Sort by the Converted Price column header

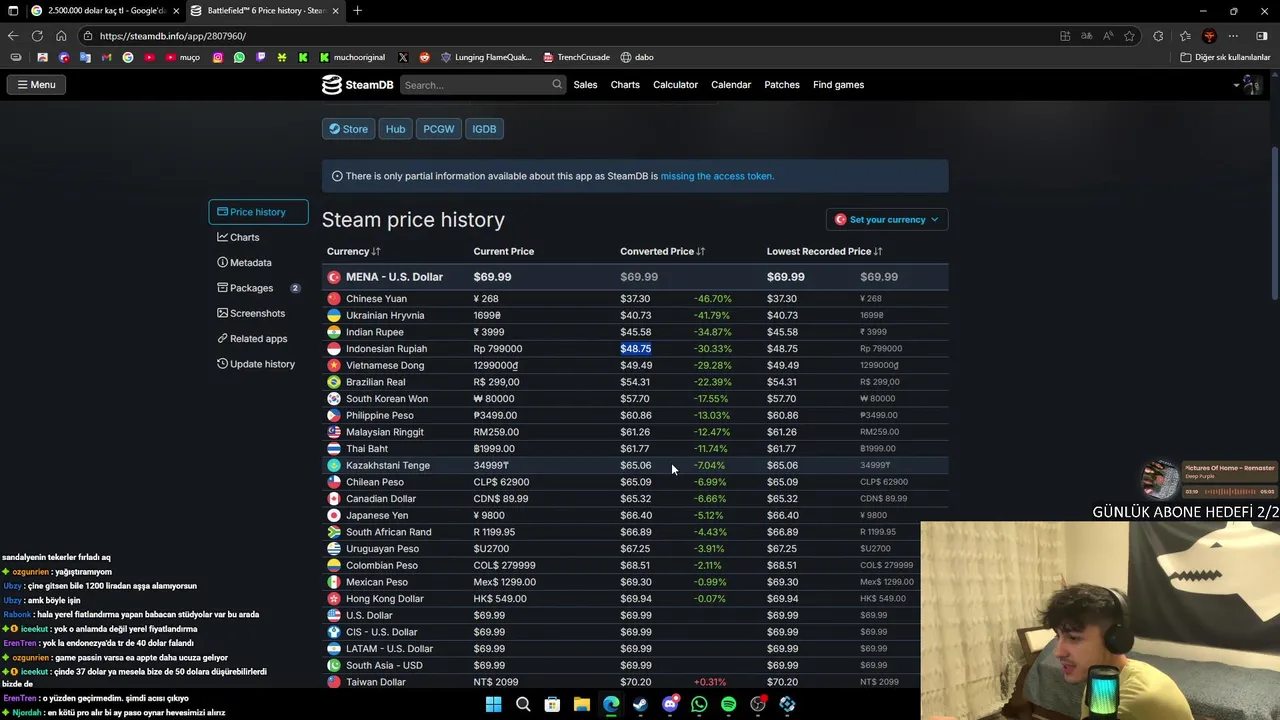(x=662, y=251)
